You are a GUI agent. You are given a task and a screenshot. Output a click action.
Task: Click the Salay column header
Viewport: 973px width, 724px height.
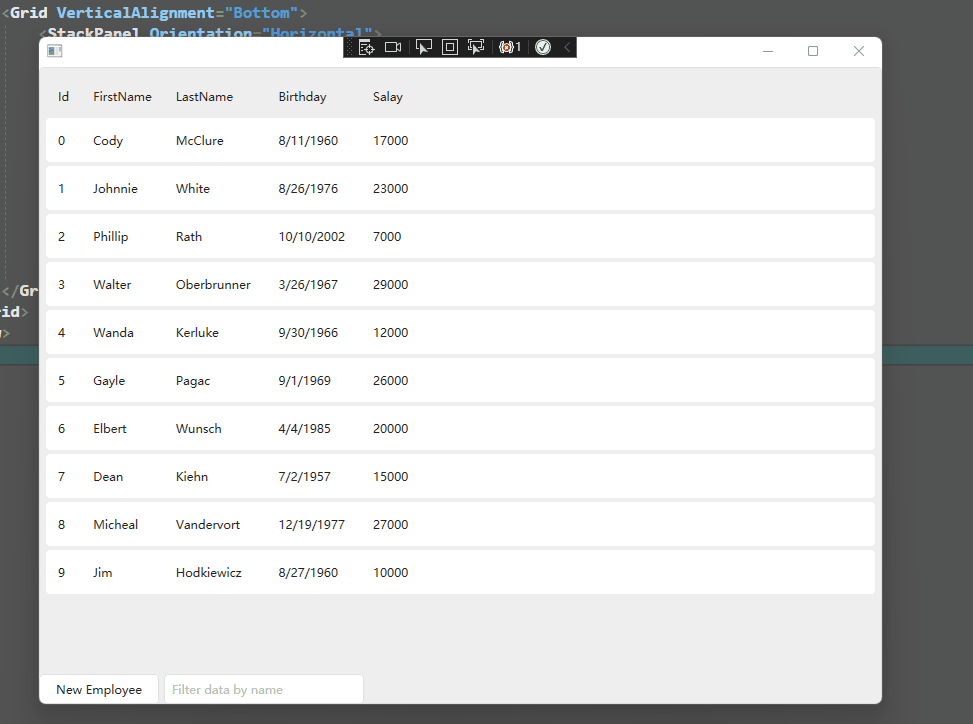coord(388,97)
